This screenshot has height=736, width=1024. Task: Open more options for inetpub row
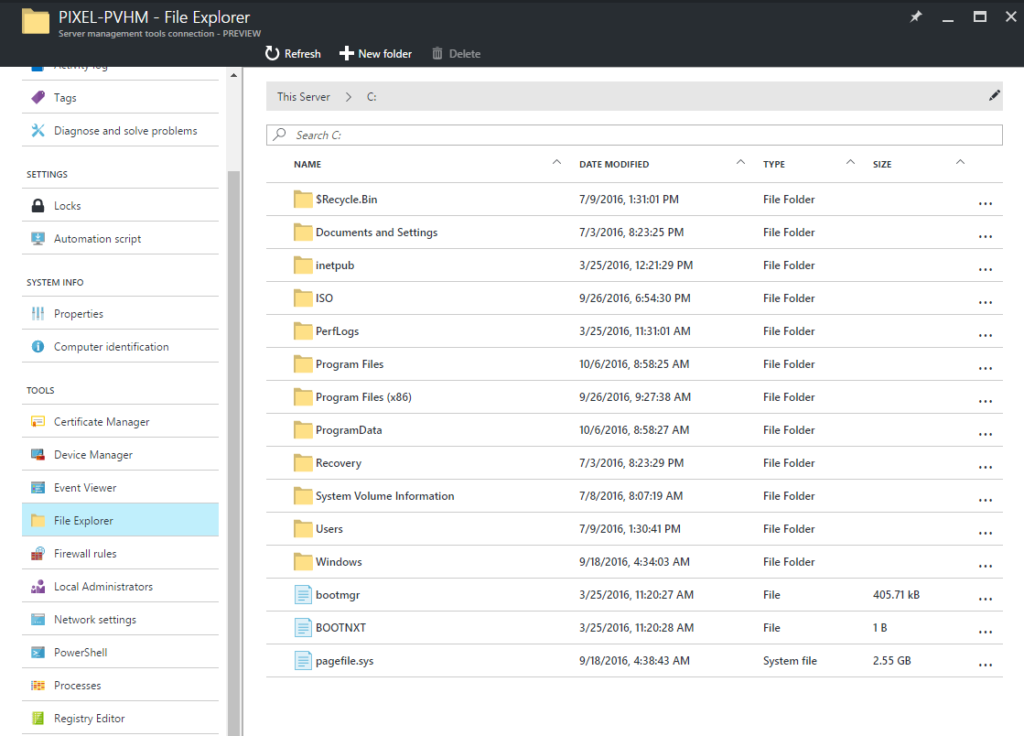point(985,270)
